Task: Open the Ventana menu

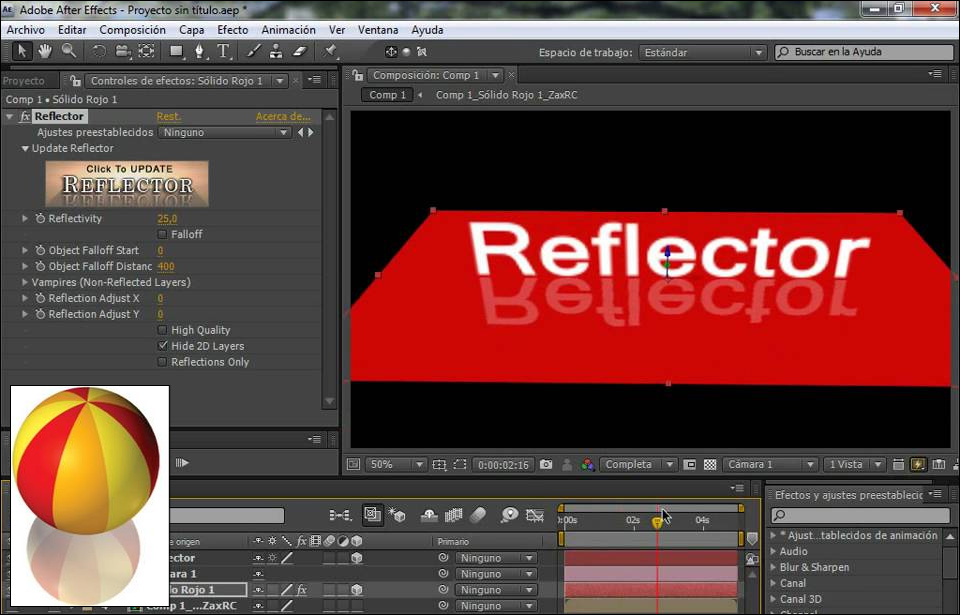Action: pyautogui.click(x=378, y=30)
